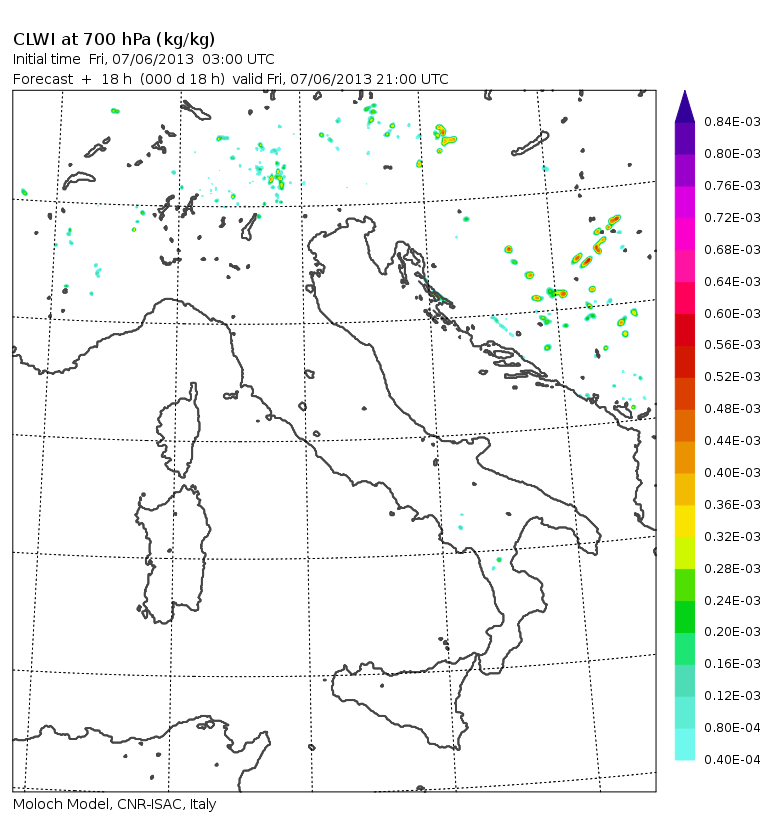The image size is (760, 828).
Task: Select the 0.44E-03 legend value
Action: point(732,440)
